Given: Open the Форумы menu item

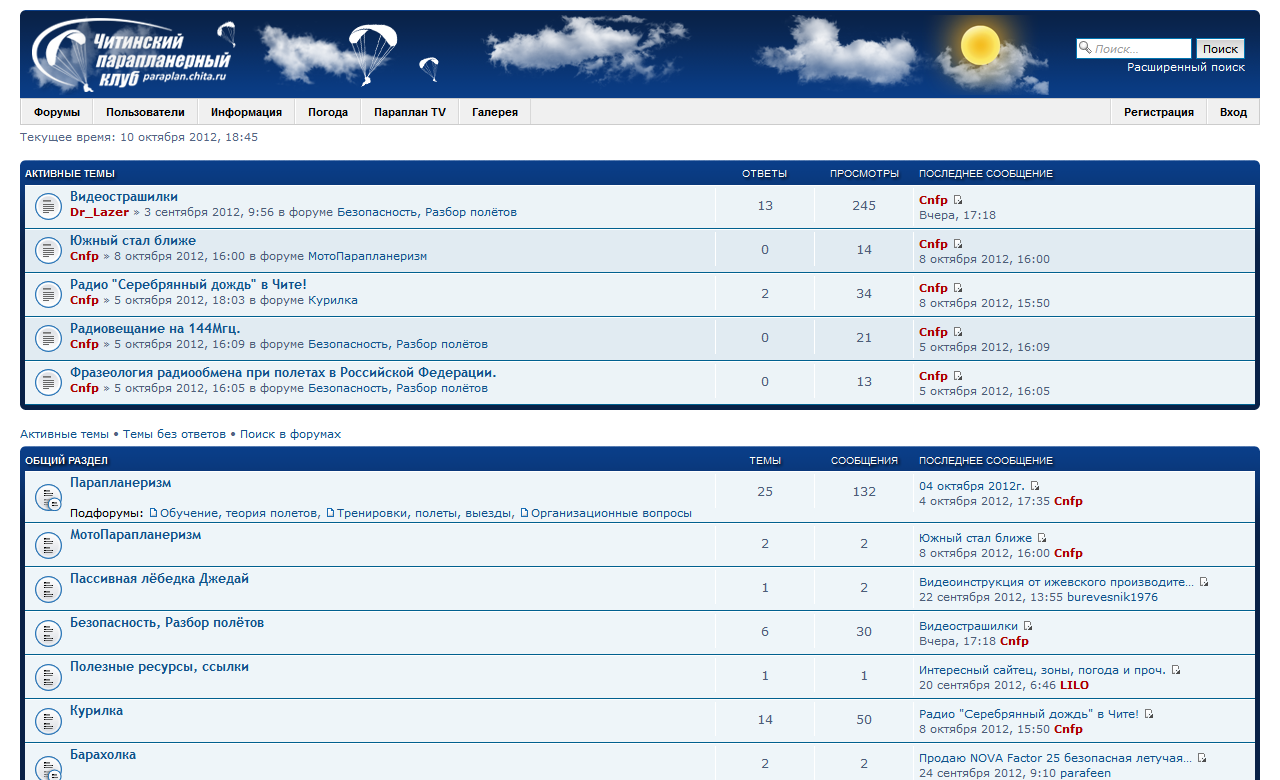Looking at the screenshot, I should (x=56, y=112).
